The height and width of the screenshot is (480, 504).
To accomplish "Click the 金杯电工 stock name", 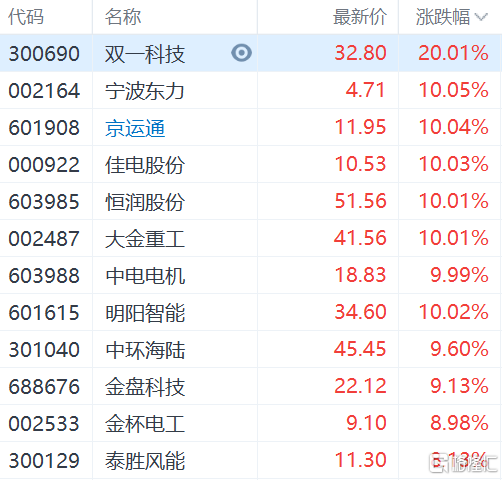I will 145,424.
